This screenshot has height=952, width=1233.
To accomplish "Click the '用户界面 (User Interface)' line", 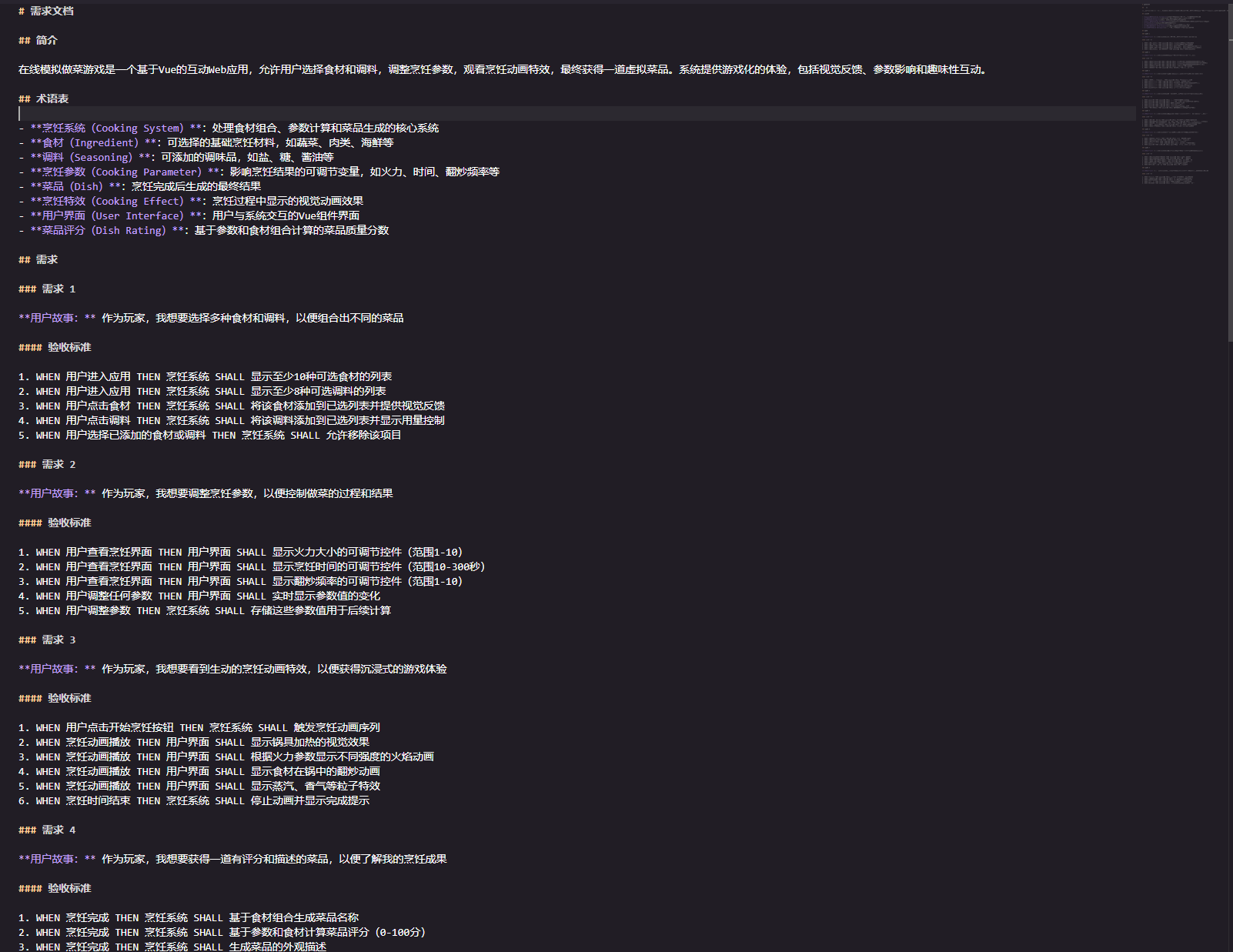I will click(189, 215).
